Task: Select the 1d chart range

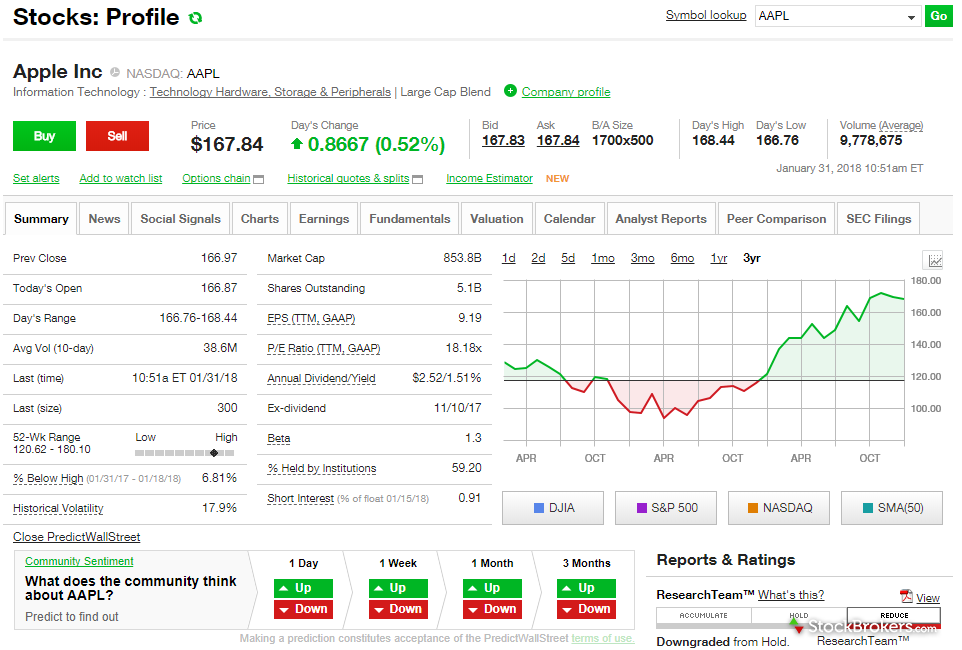Action: 509,258
